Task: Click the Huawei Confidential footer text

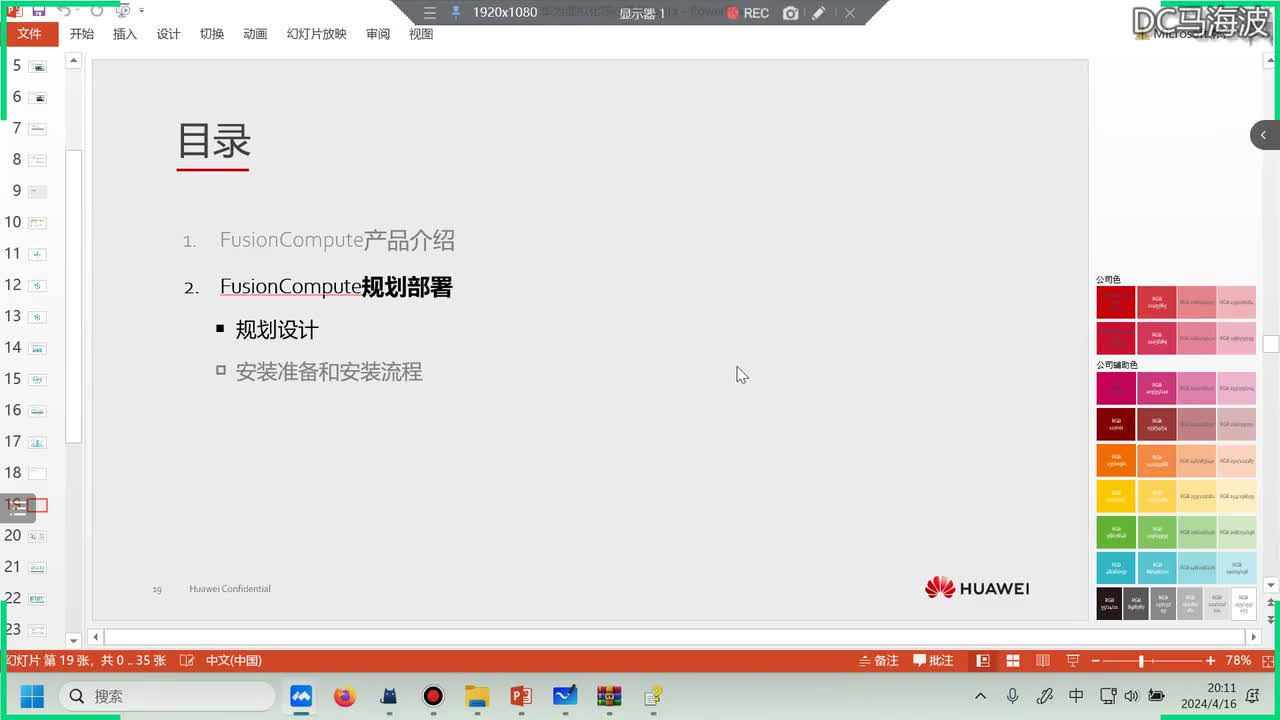Action: (x=230, y=589)
